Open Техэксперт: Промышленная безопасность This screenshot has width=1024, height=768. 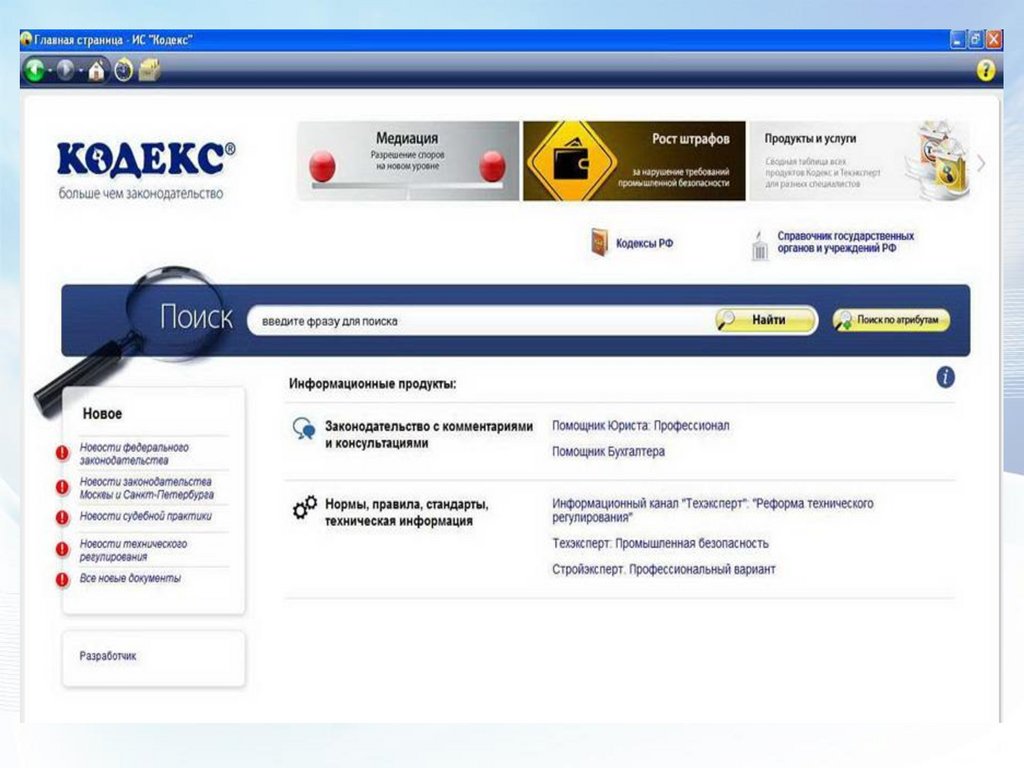(660, 543)
